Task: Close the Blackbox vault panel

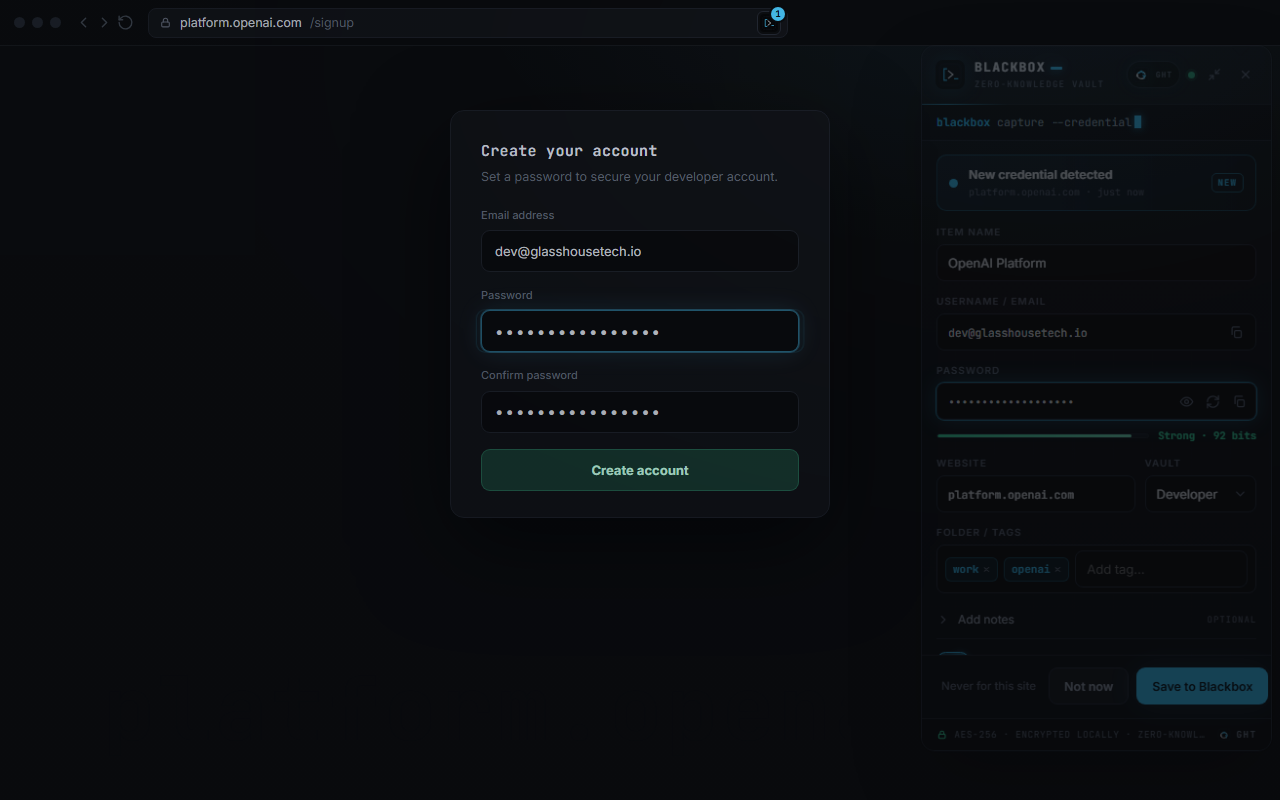Action: coord(1245,75)
